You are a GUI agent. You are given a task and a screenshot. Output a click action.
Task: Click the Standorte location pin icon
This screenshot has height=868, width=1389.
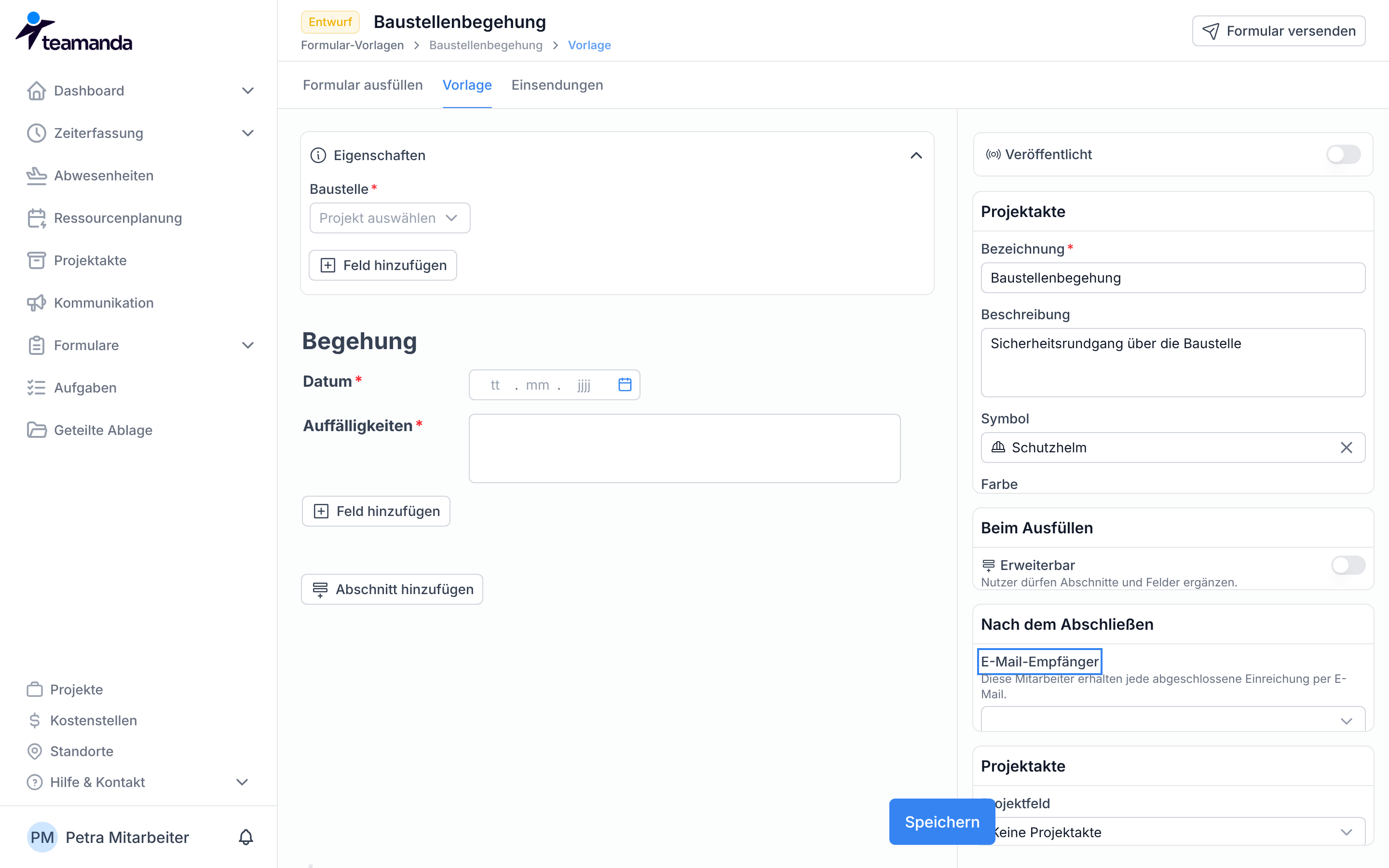click(35, 751)
